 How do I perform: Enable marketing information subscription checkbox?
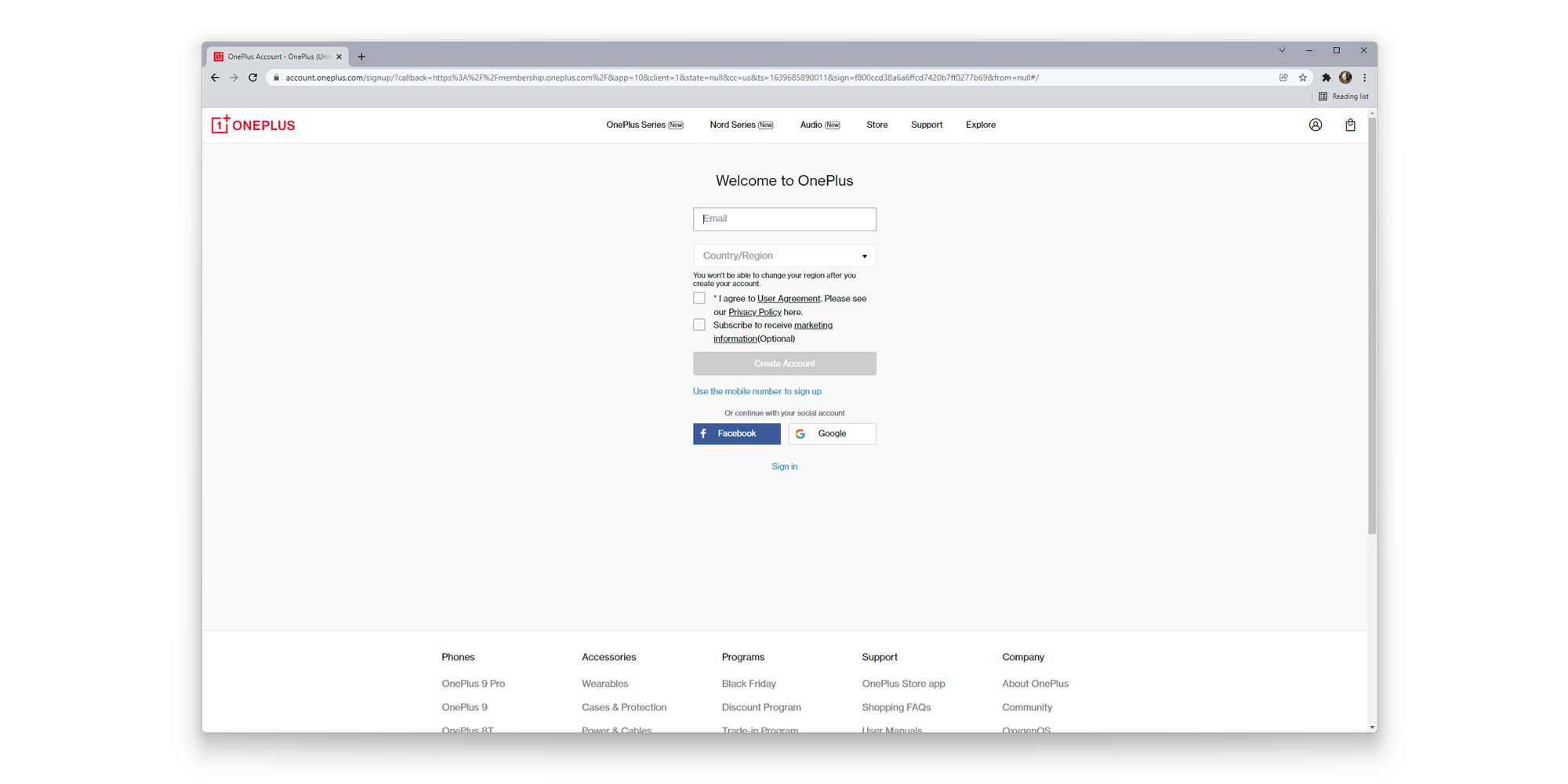699,325
